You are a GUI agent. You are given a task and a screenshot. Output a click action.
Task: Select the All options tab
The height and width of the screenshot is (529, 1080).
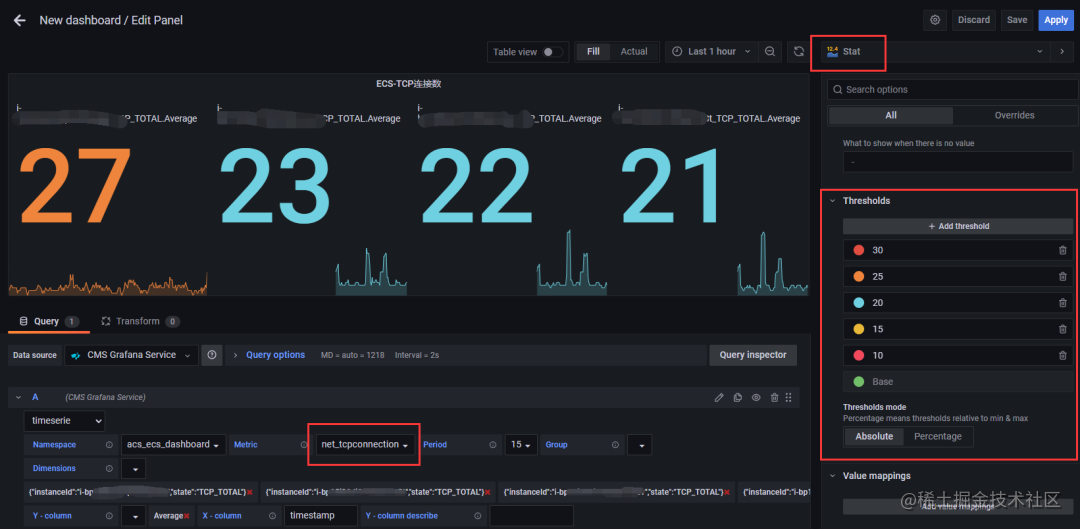891,116
